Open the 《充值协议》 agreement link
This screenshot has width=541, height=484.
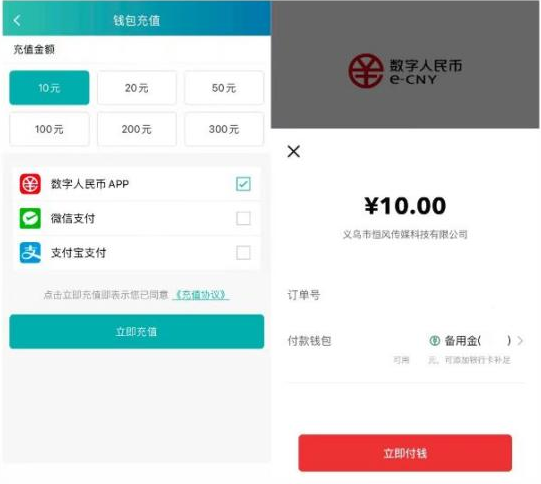tap(201, 295)
